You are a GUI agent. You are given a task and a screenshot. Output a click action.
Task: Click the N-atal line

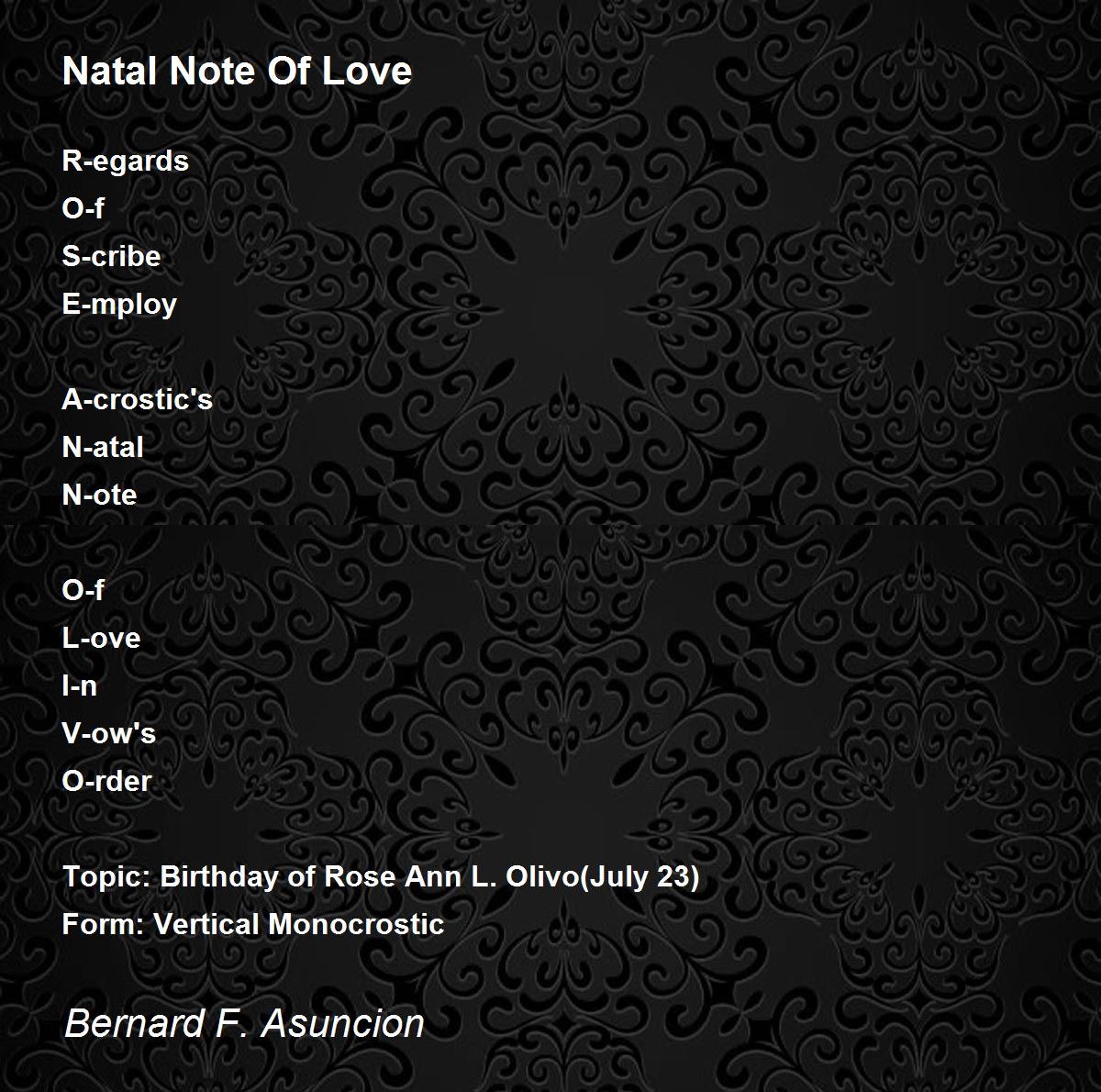103,447
